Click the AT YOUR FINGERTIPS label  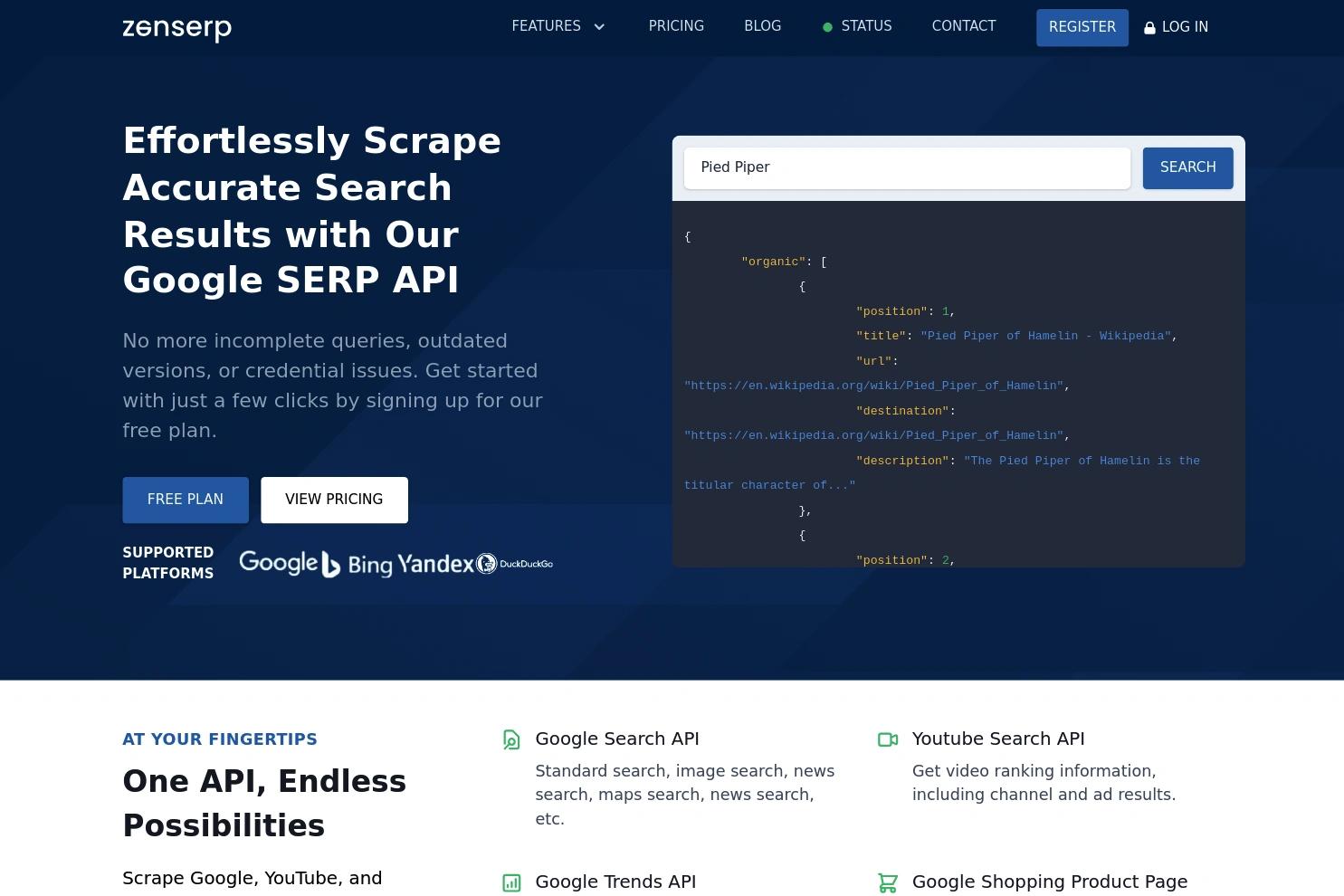[220, 739]
